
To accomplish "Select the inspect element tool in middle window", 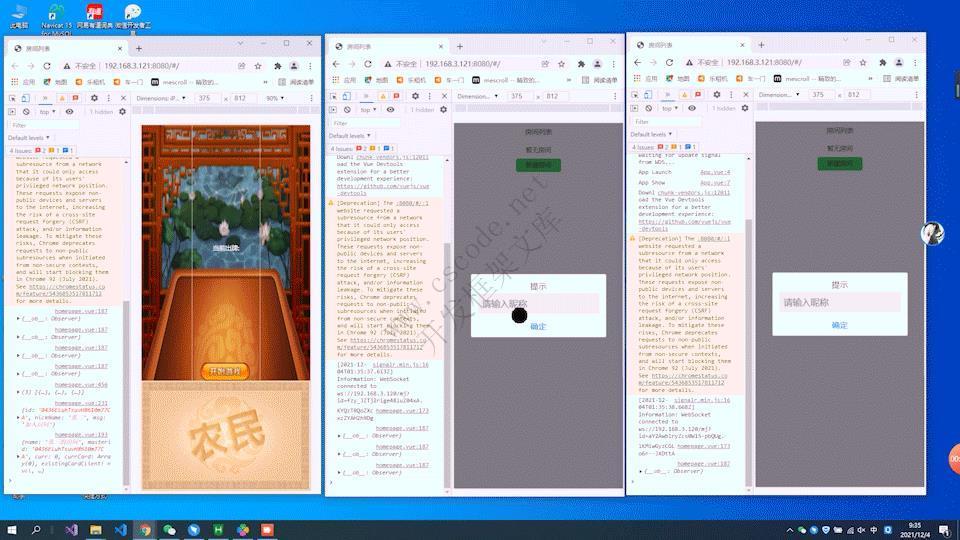I will click(x=335, y=96).
